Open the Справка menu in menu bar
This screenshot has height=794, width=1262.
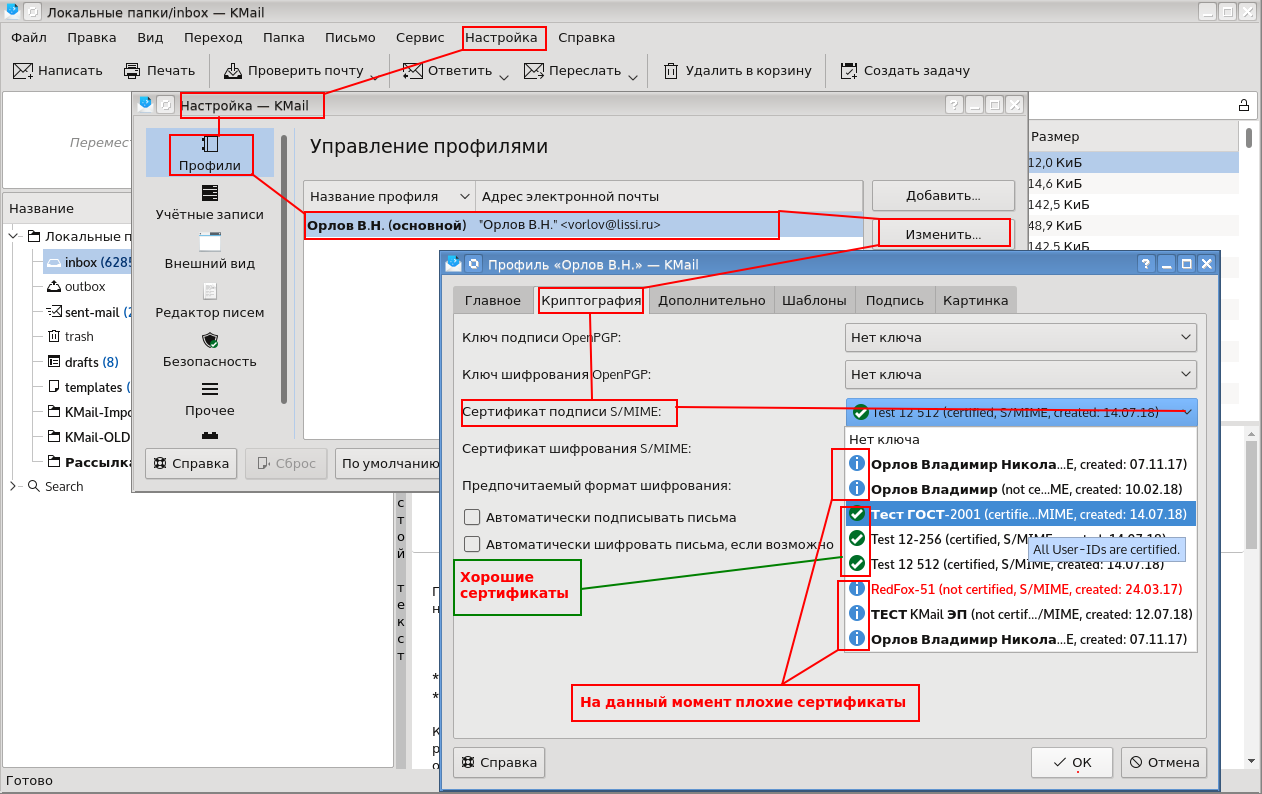tap(586, 38)
